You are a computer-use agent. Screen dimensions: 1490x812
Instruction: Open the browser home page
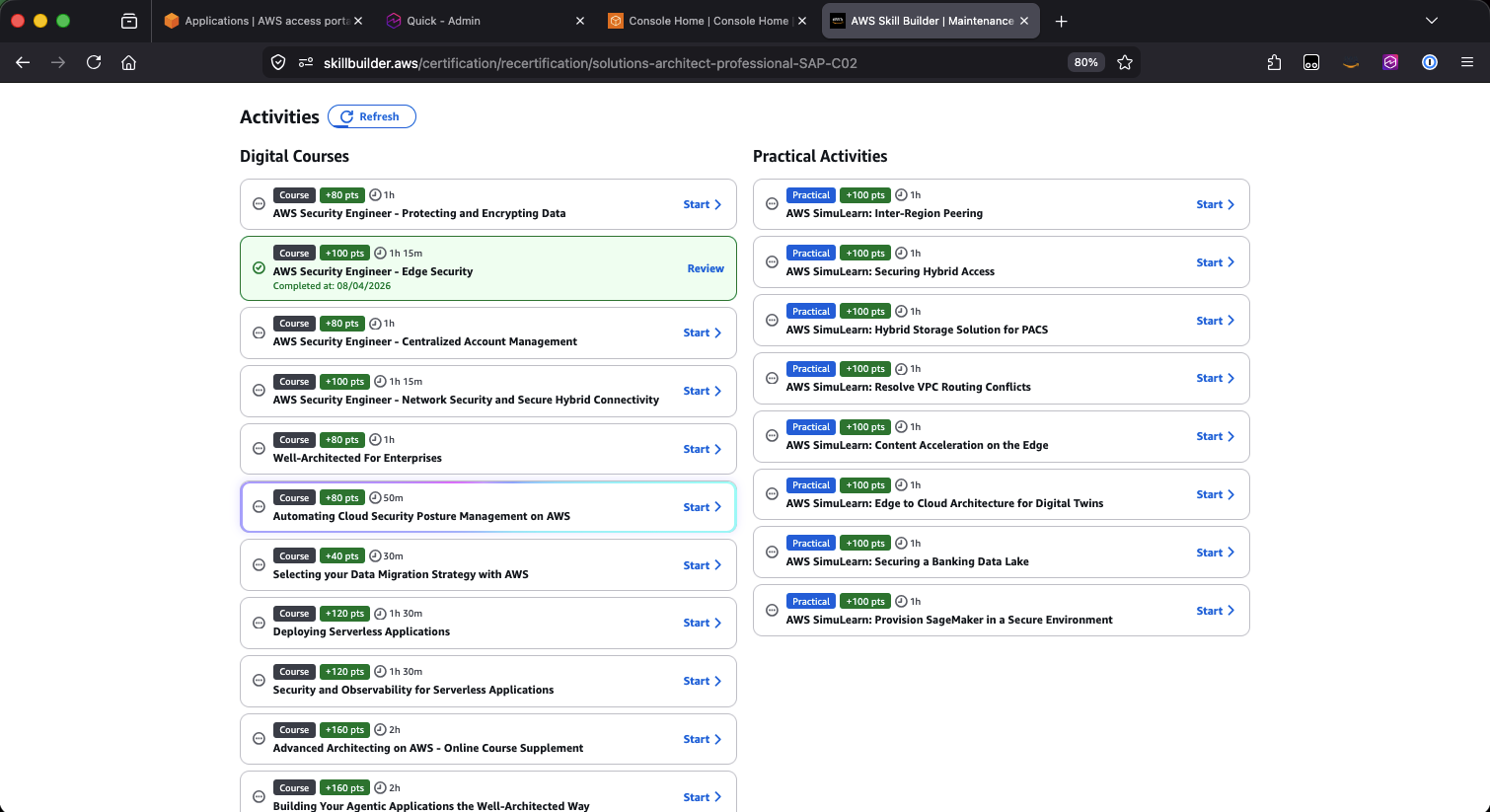tap(128, 62)
